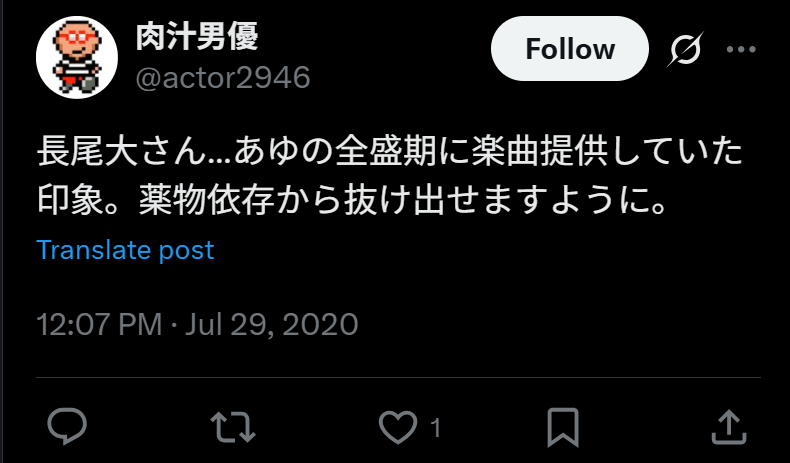The image size is (790, 463).
Task: Open the @actor2946 handle profile
Action: coord(223,78)
